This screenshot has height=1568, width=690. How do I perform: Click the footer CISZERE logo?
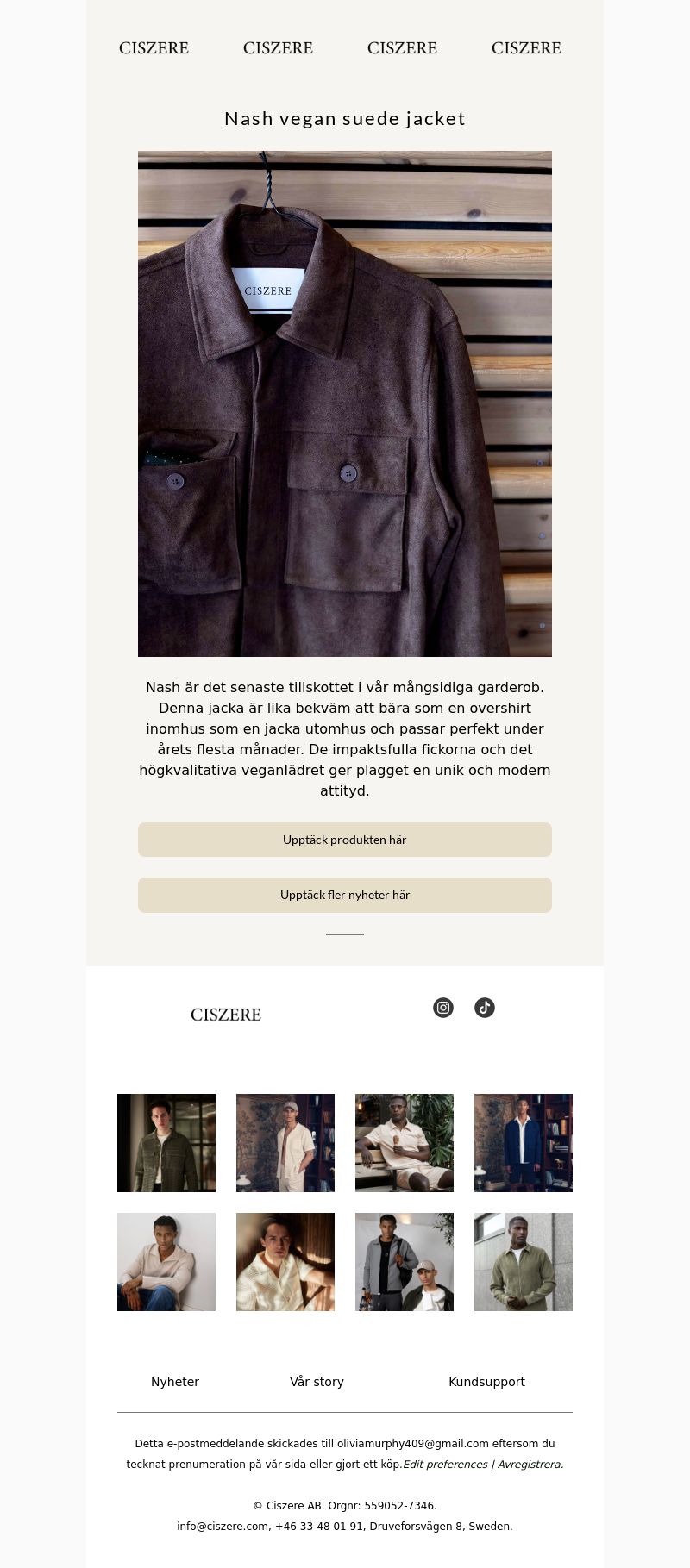tap(226, 1015)
